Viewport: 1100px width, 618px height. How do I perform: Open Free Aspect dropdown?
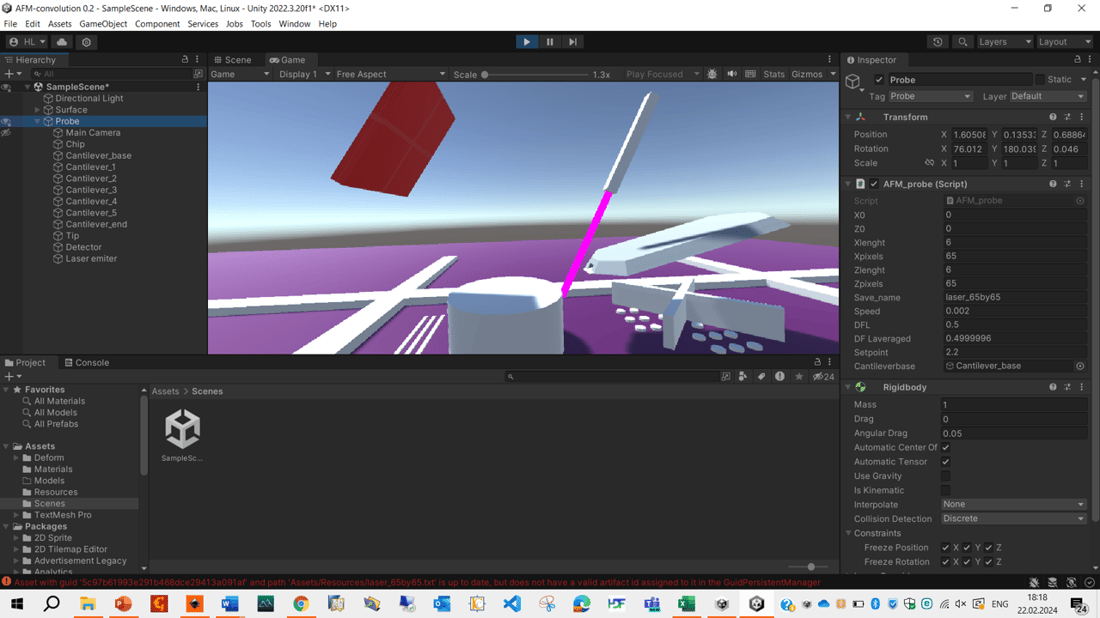pyautogui.click(x=390, y=74)
